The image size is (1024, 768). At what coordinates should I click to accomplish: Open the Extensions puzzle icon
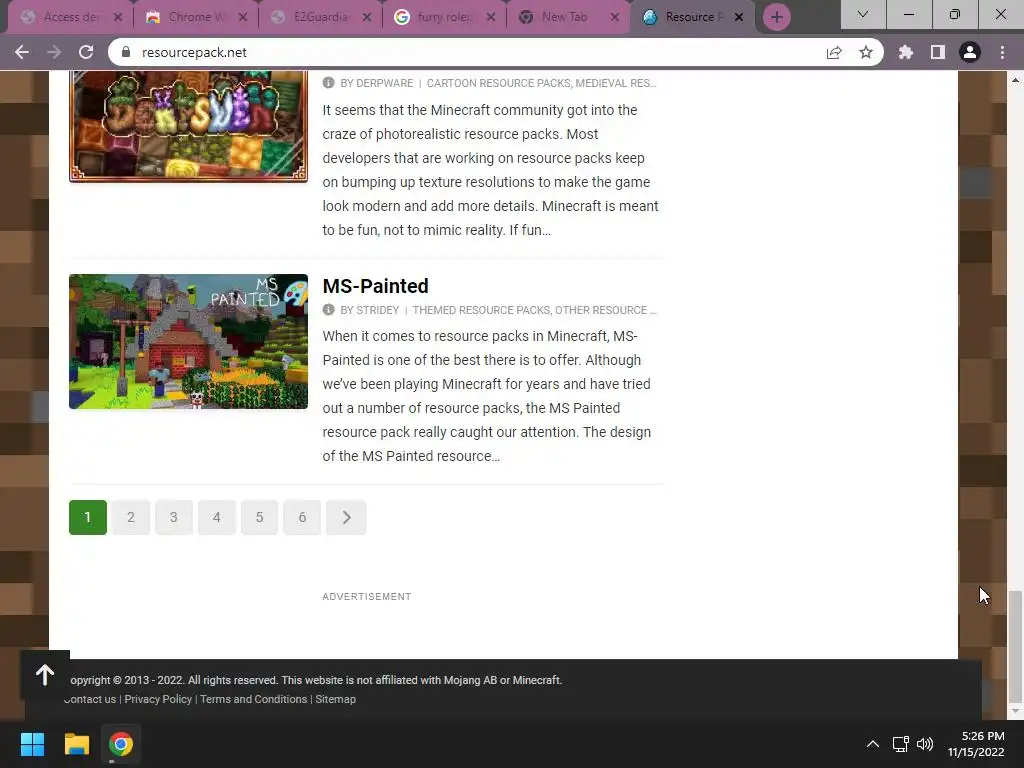[x=905, y=52]
